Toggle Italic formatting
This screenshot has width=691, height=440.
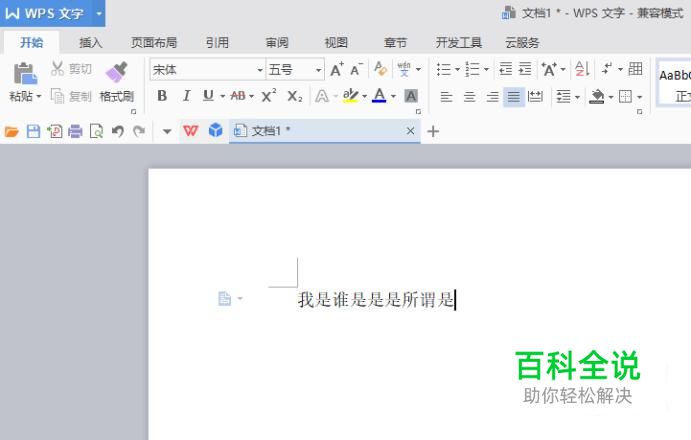[186, 96]
